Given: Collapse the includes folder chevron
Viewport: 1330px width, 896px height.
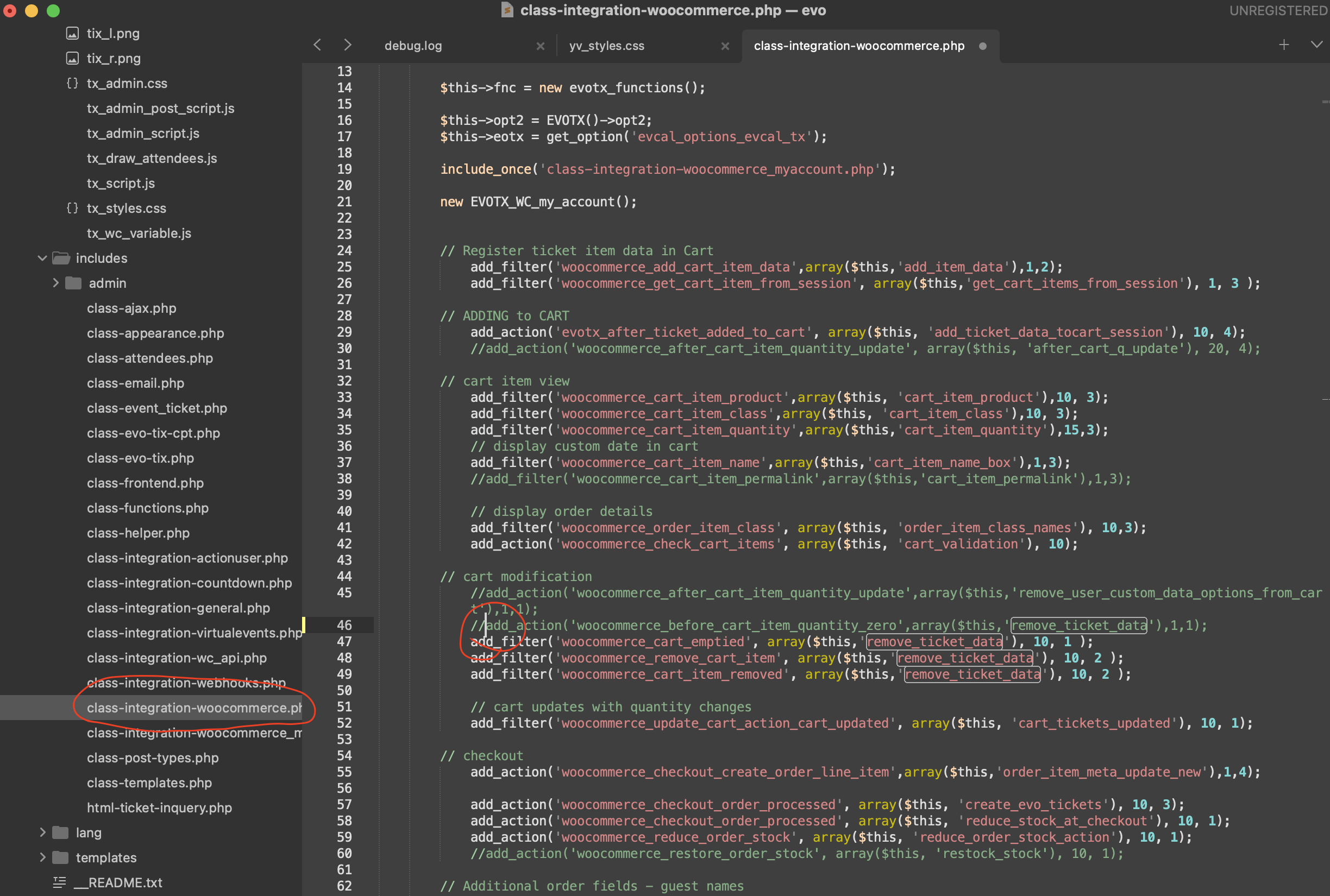Looking at the screenshot, I should [42, 258].
